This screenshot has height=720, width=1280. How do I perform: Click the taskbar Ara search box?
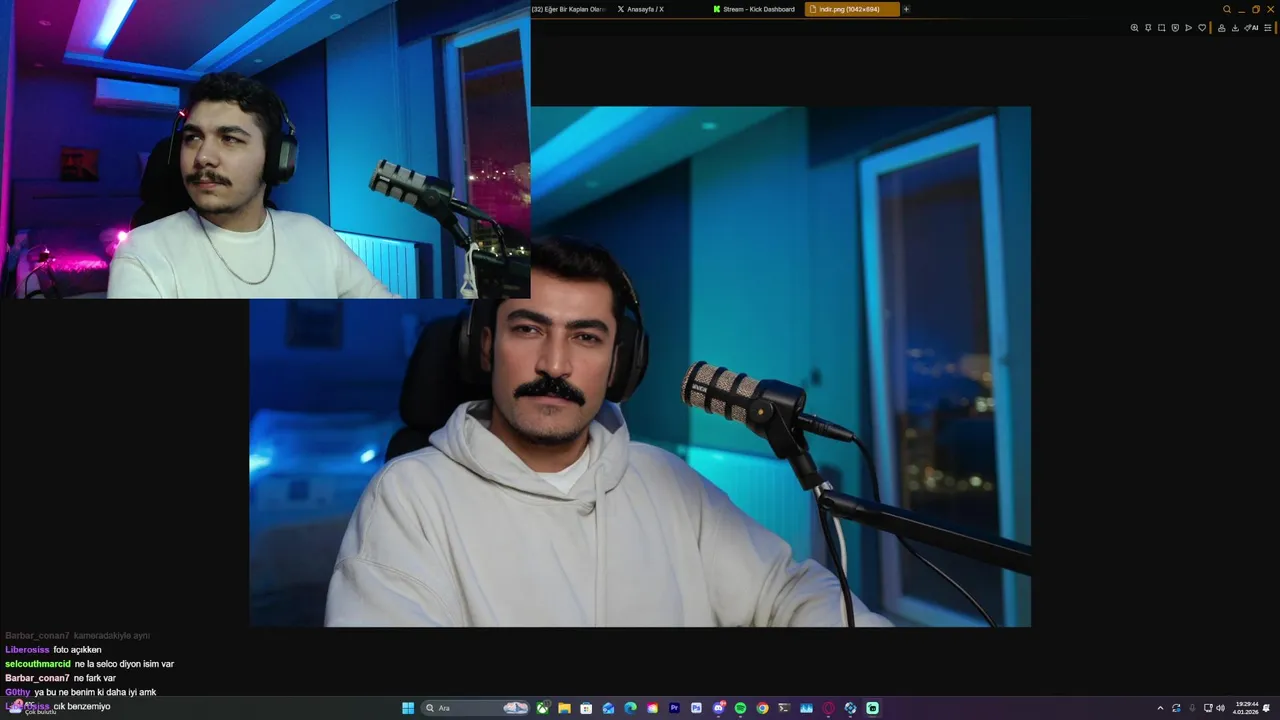point(475,708)
